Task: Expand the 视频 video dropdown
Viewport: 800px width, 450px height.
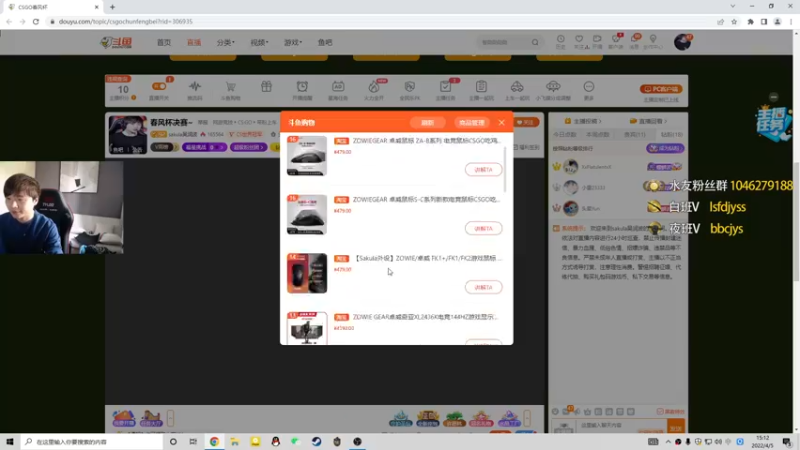Action: pos(259,42)
